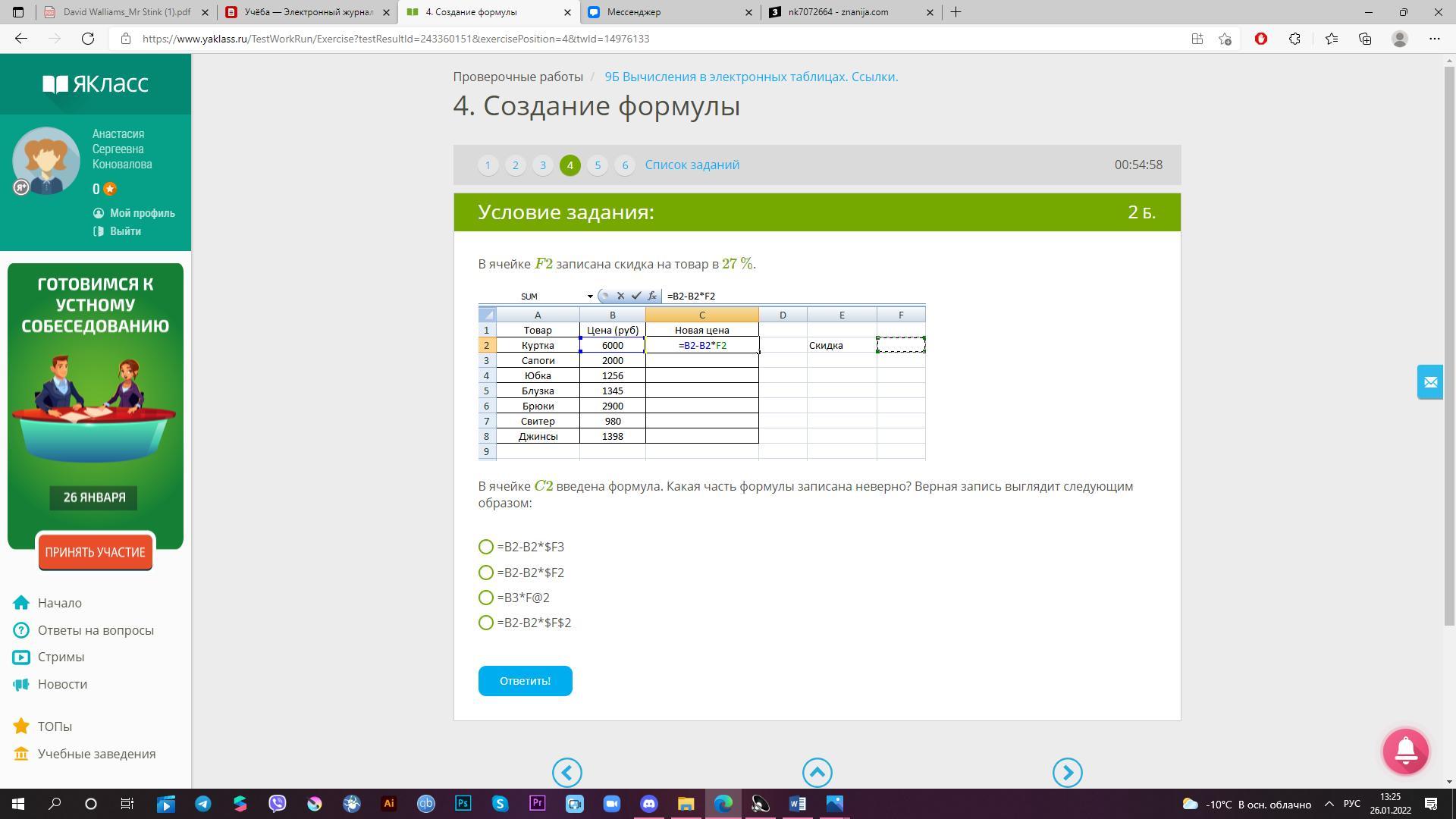
Task: Open browser settings ellipsis menu
Action: click(1434, 39)
